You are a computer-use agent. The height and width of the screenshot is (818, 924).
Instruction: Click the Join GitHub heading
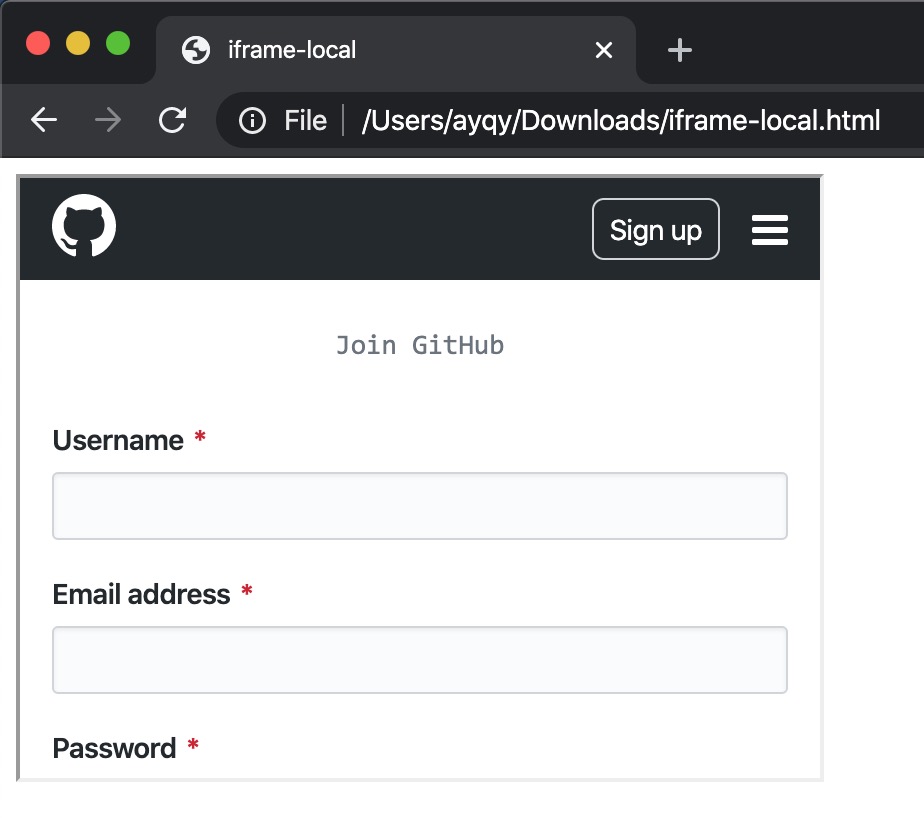tap(420, 346)
